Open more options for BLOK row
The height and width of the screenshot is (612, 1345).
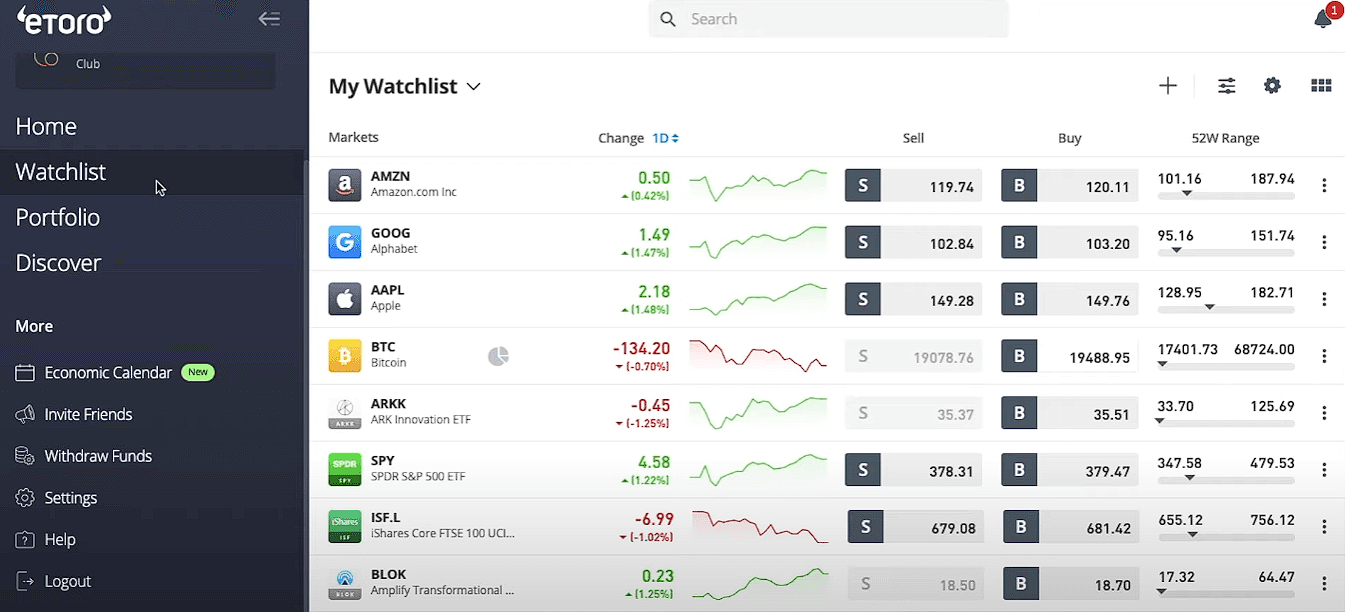[x=1324, y=584]
